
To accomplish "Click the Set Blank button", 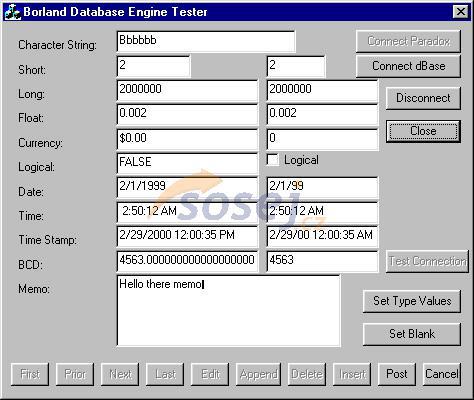I will point(412,334).
